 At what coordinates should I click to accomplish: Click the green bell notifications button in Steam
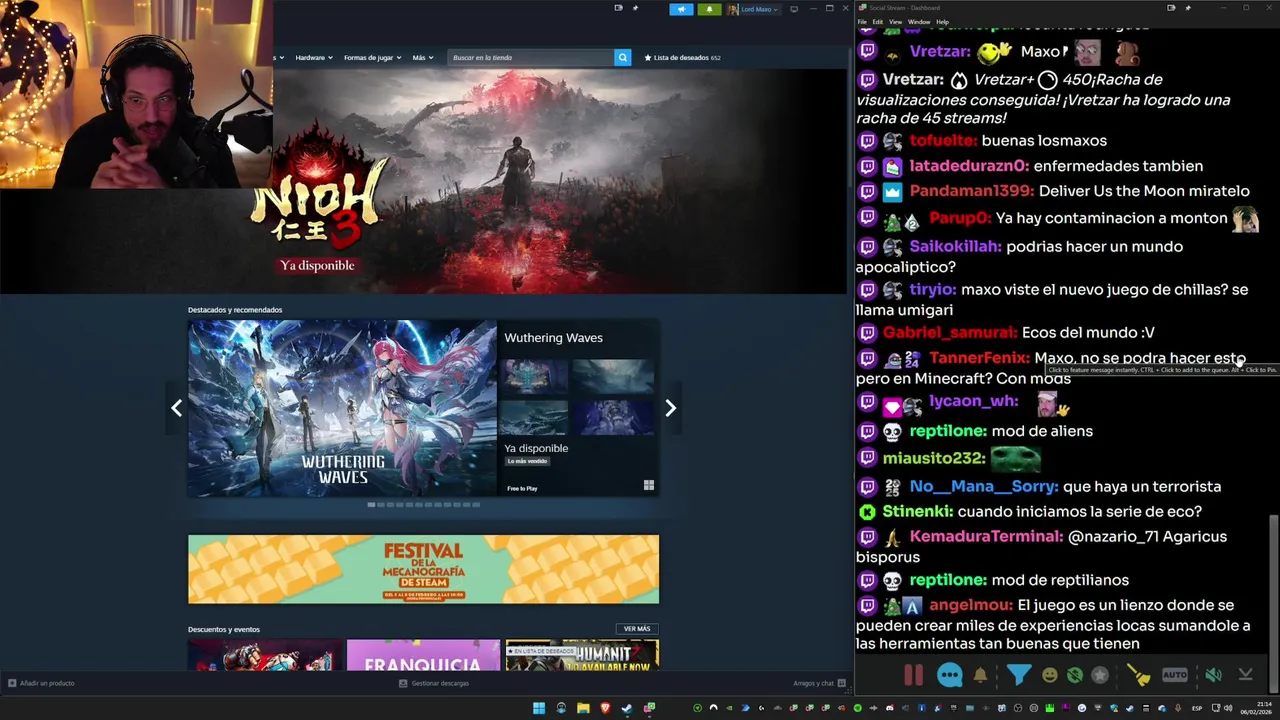709,9
